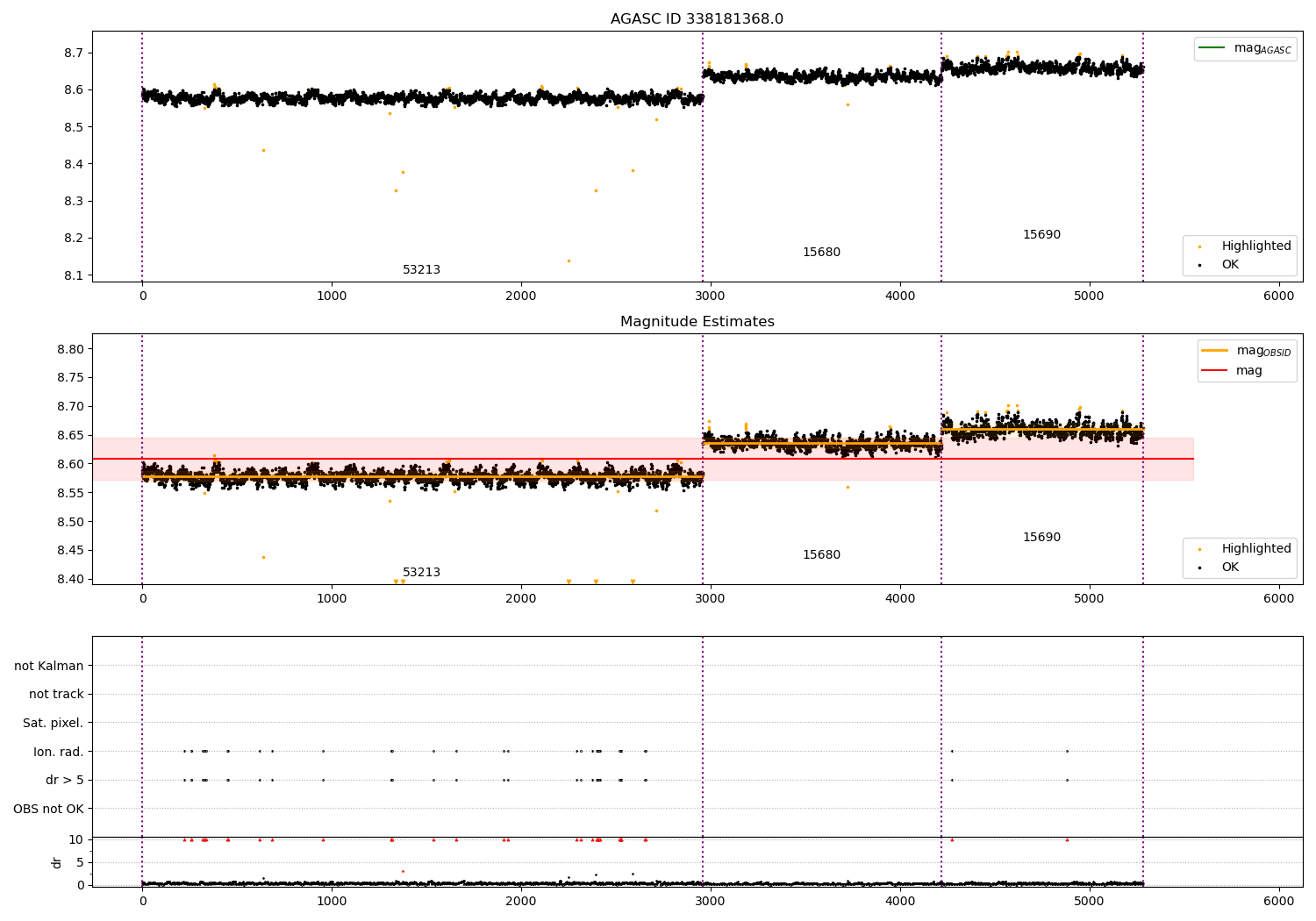Click the red mag line in Magnitude Estimates plot
1316x921 pixels.
(642, 459)
